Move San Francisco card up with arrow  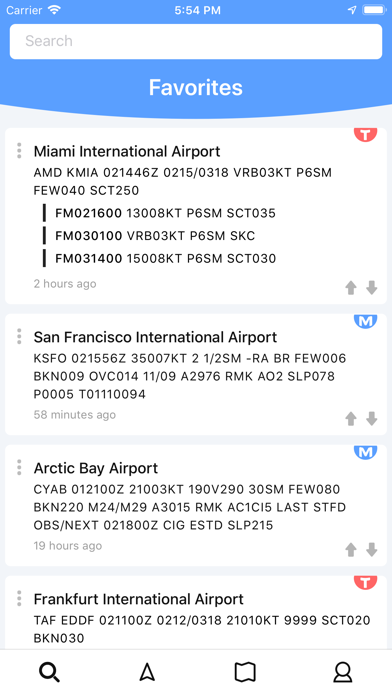point(351,419)
